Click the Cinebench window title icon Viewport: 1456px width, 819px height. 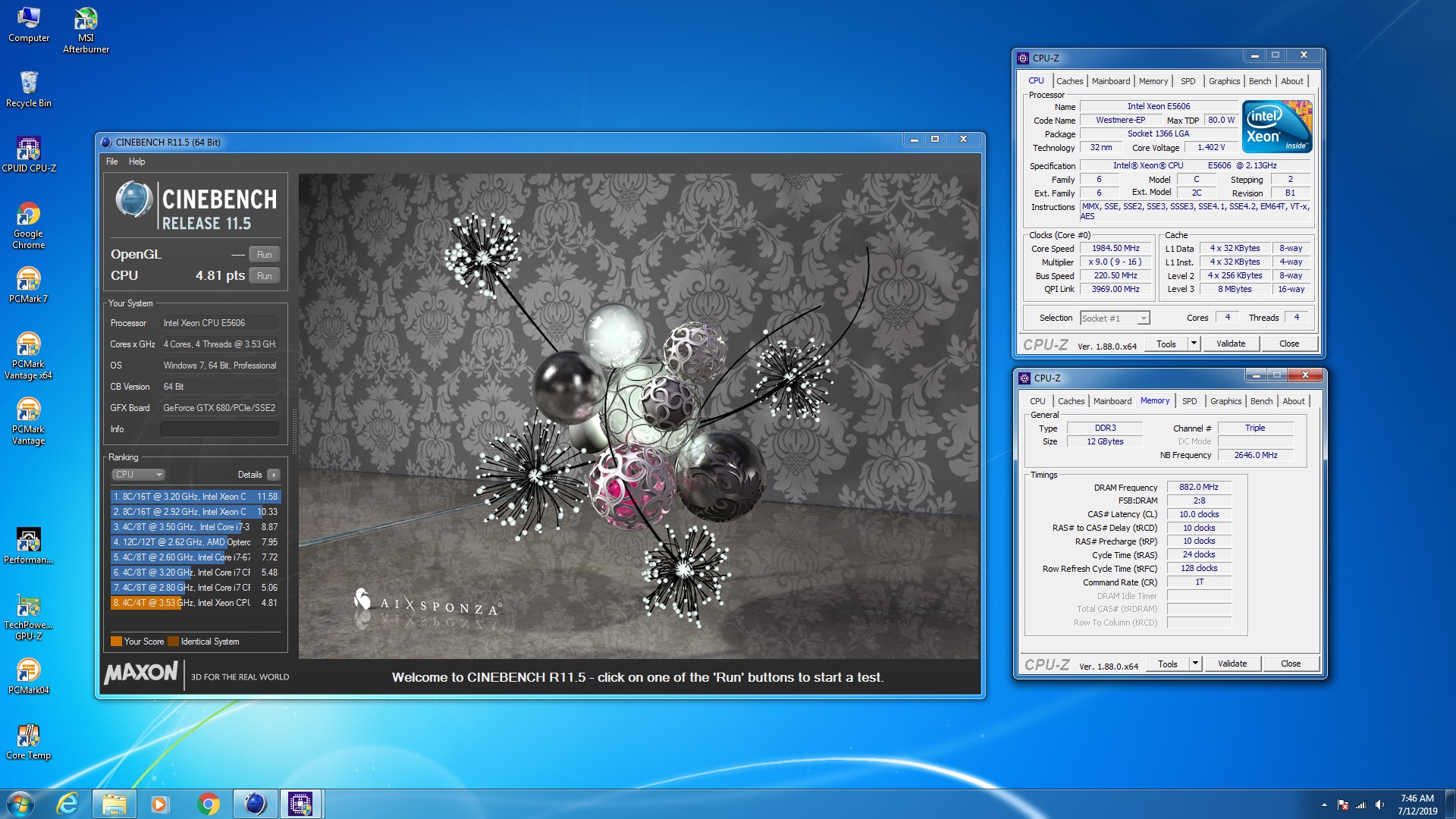click(106, 142)
